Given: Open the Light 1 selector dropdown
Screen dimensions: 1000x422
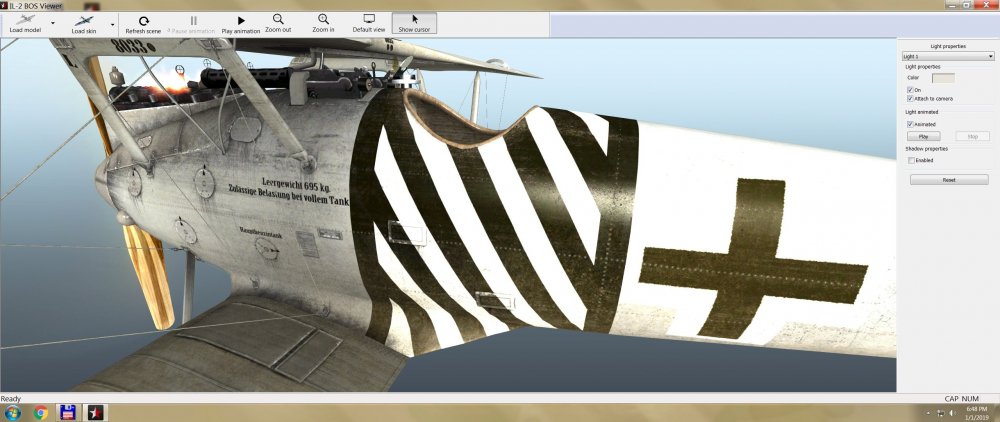Looking at the screenshot, I should 949,57.
